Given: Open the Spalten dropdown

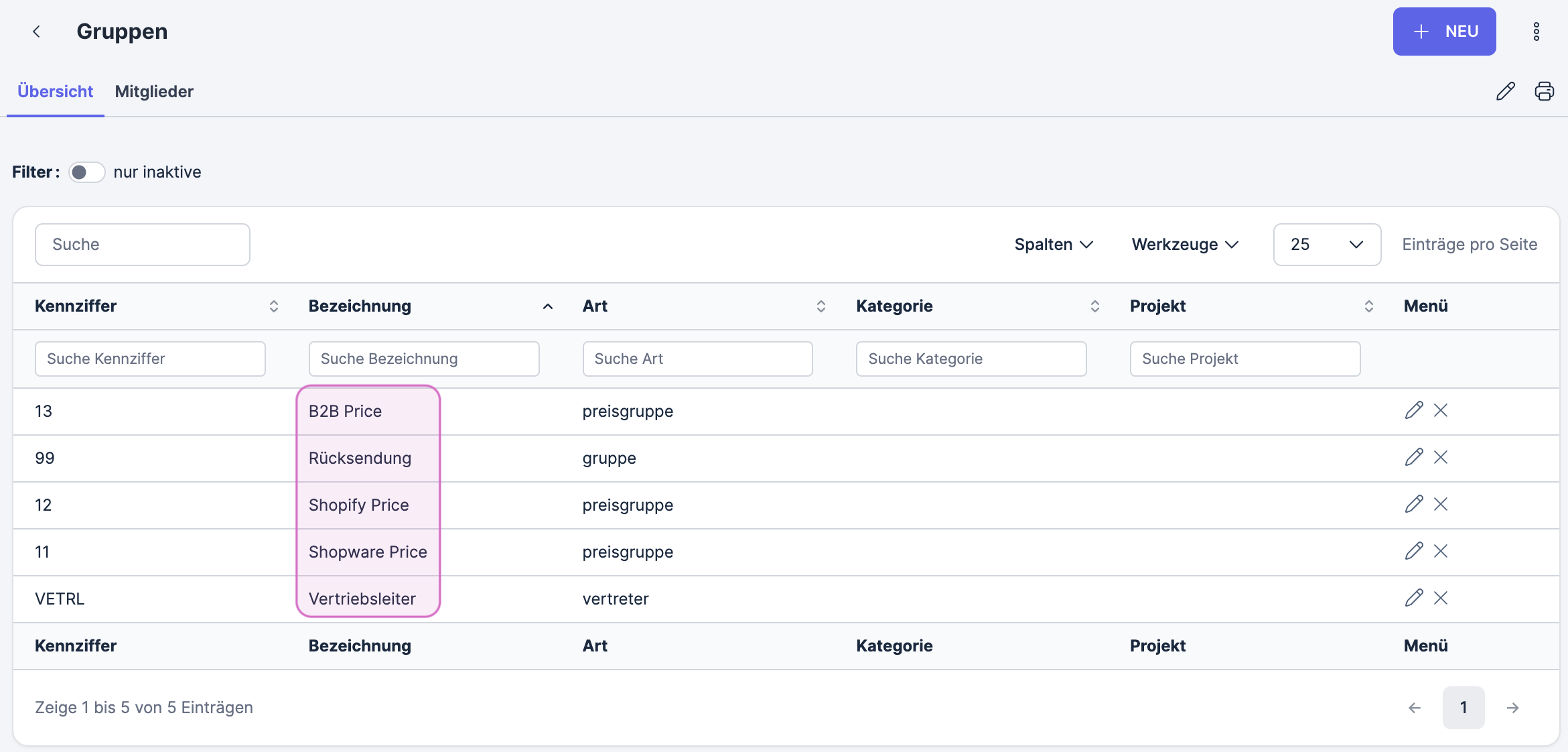Looking at the screenshot, I should point(1053,244).
